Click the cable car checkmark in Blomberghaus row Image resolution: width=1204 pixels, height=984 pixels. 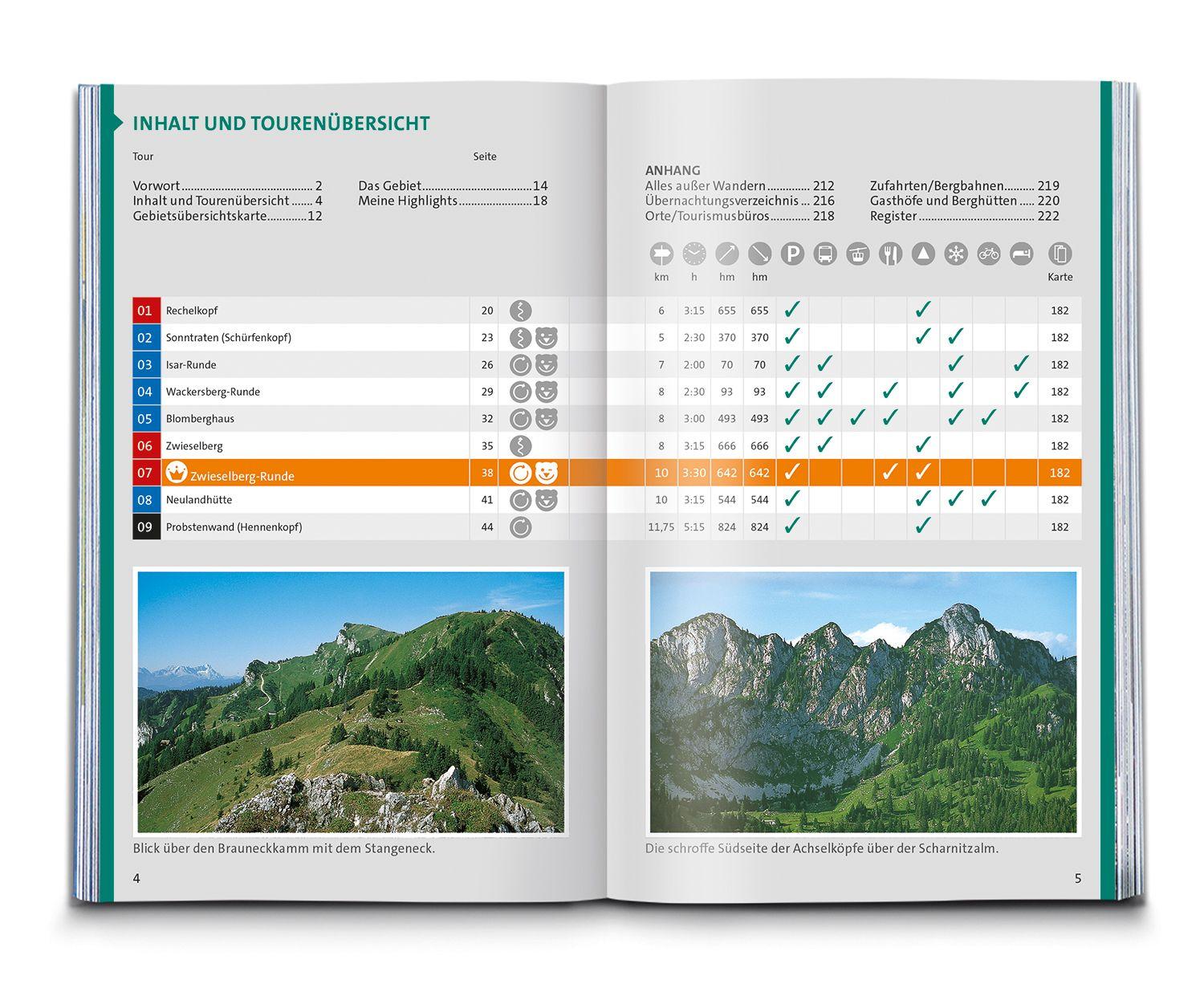858,418
